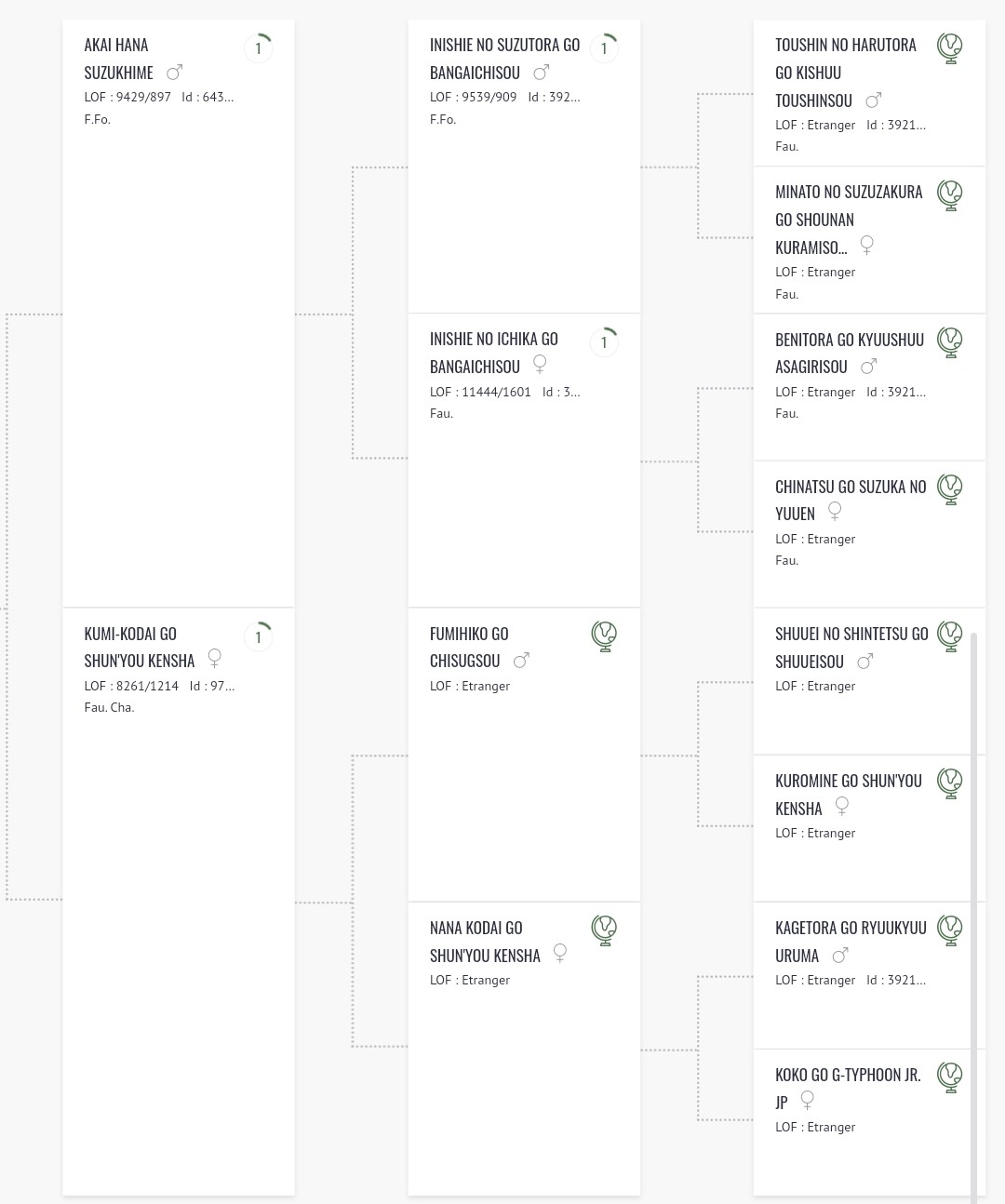Click globe icon on NANA KODAI GO card
The height and width of the screenshot is (1204, 1005).
(604, 930)
